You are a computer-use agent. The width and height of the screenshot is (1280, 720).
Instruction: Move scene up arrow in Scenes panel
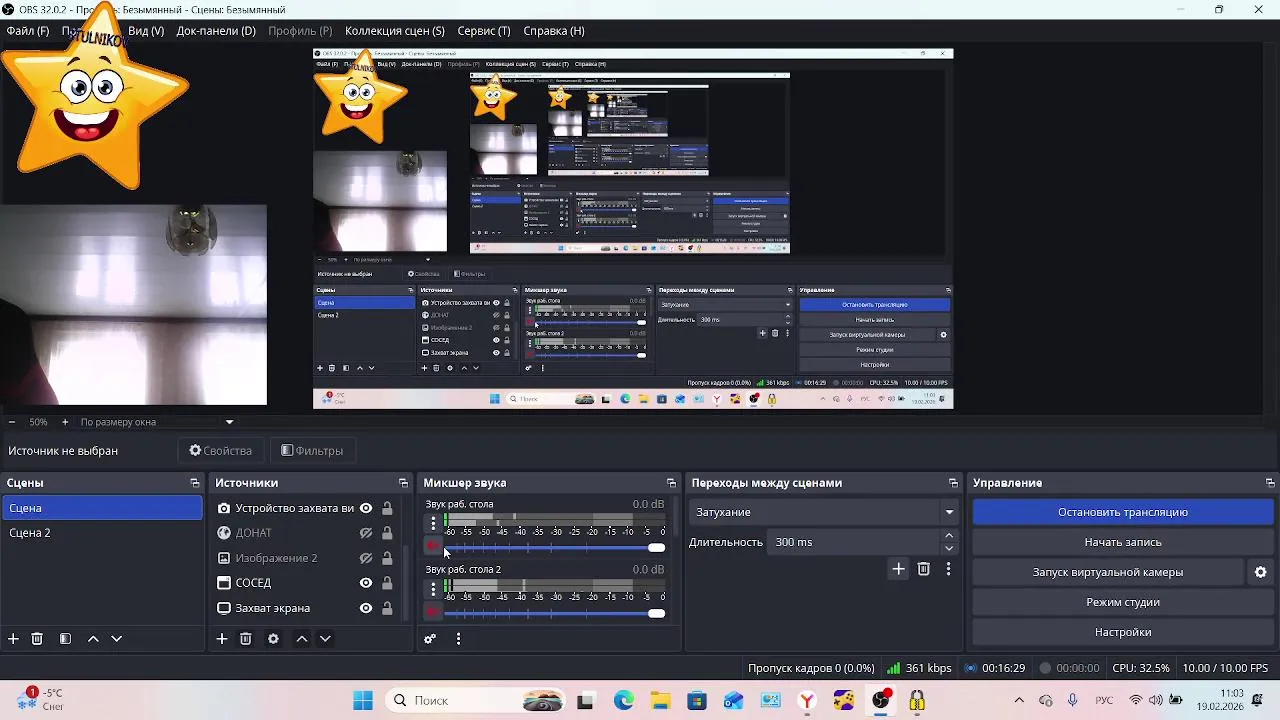[93, 639]
